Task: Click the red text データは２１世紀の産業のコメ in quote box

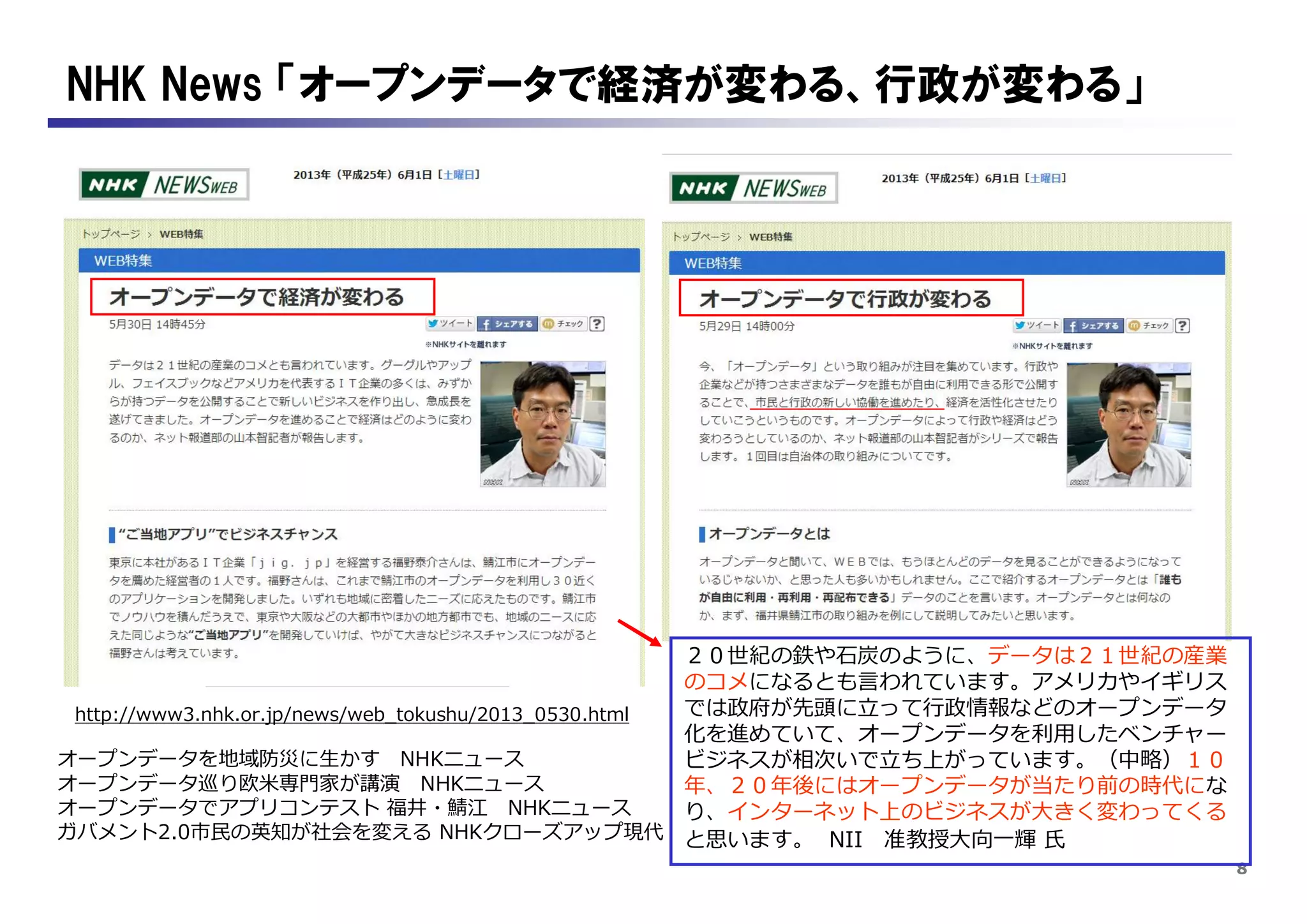Action: (956, 668)
